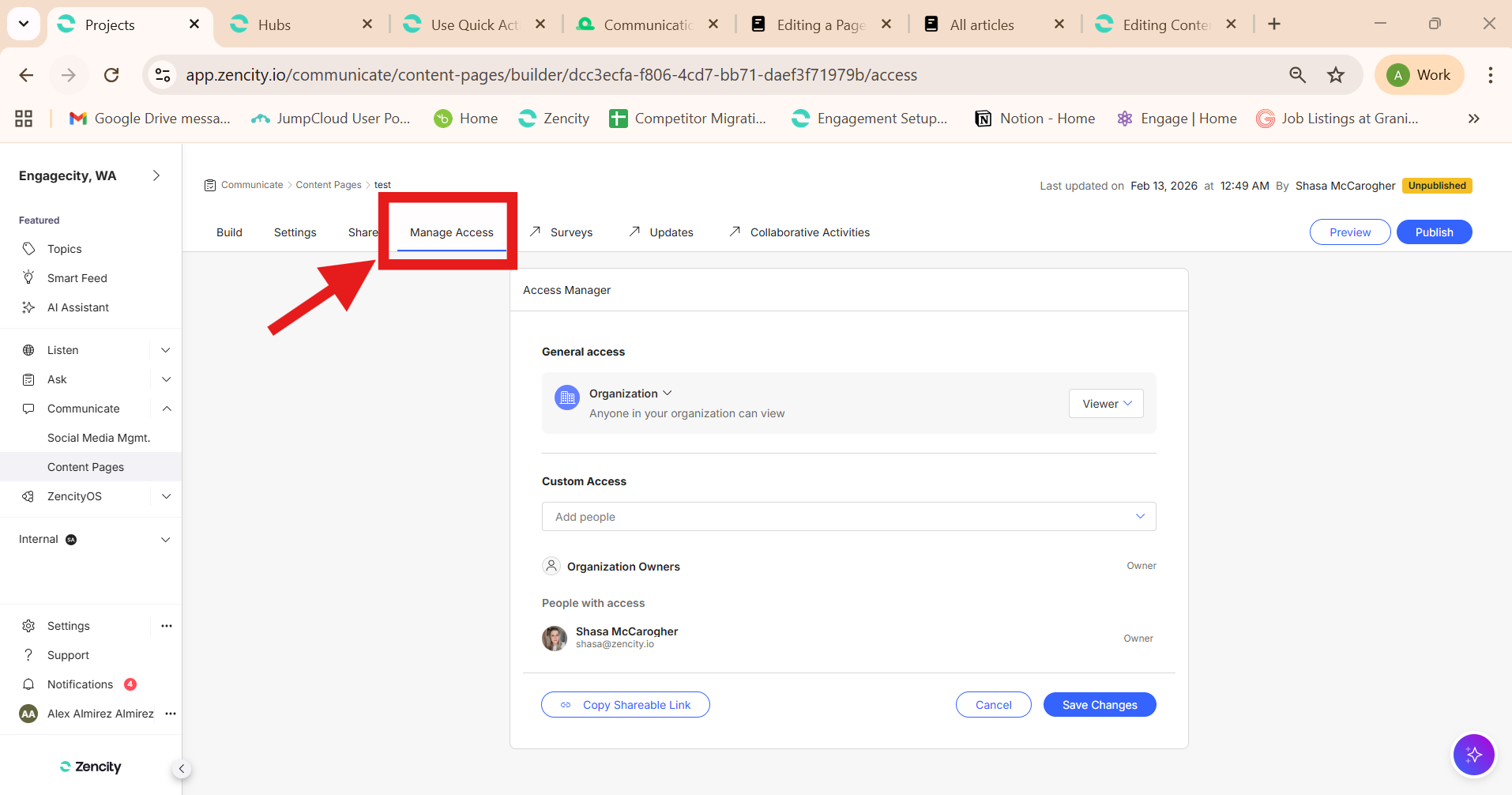The image size is (1512, 795).
Task: Click the Add people input field
Action: click(837, 517)
